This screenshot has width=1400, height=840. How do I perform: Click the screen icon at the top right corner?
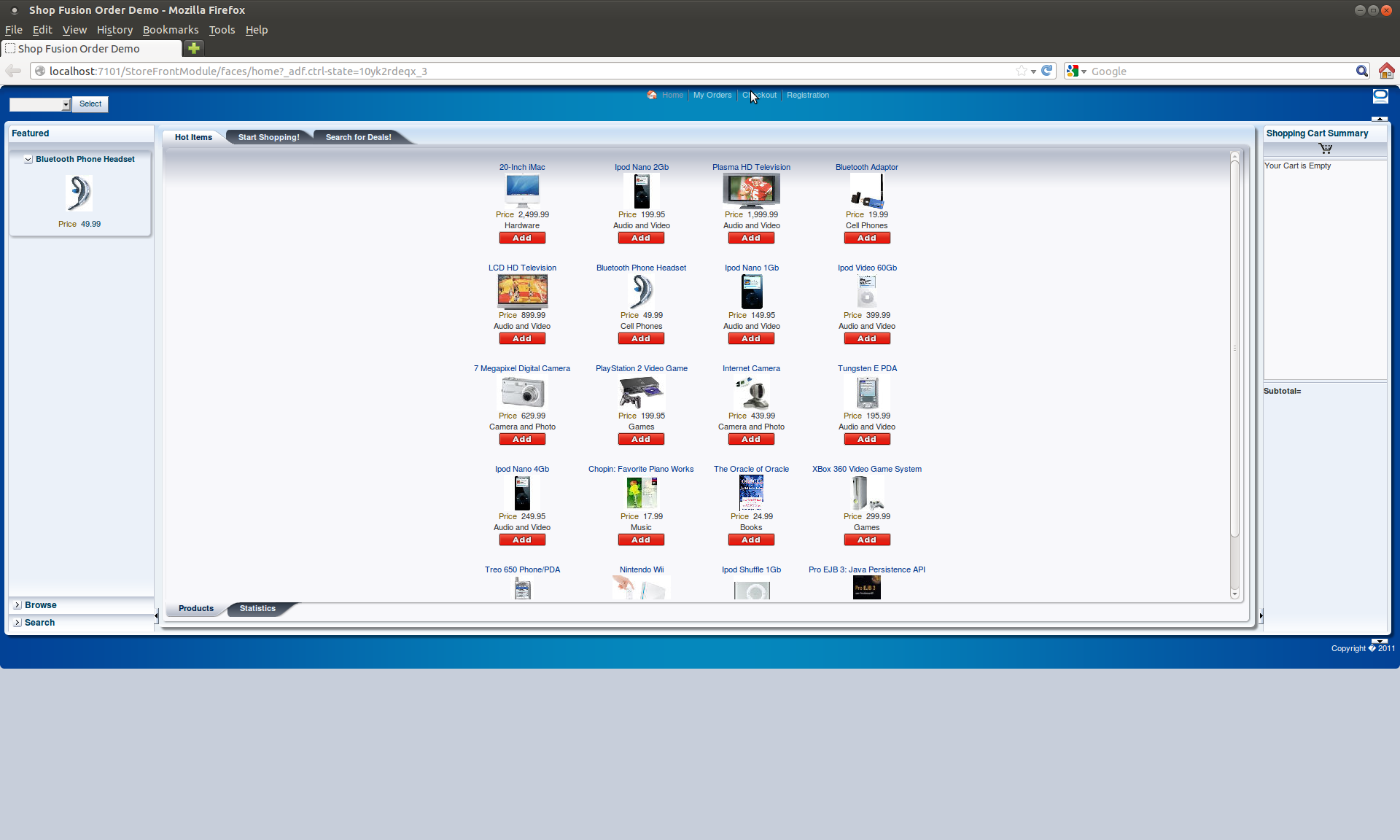(1380, 96)
